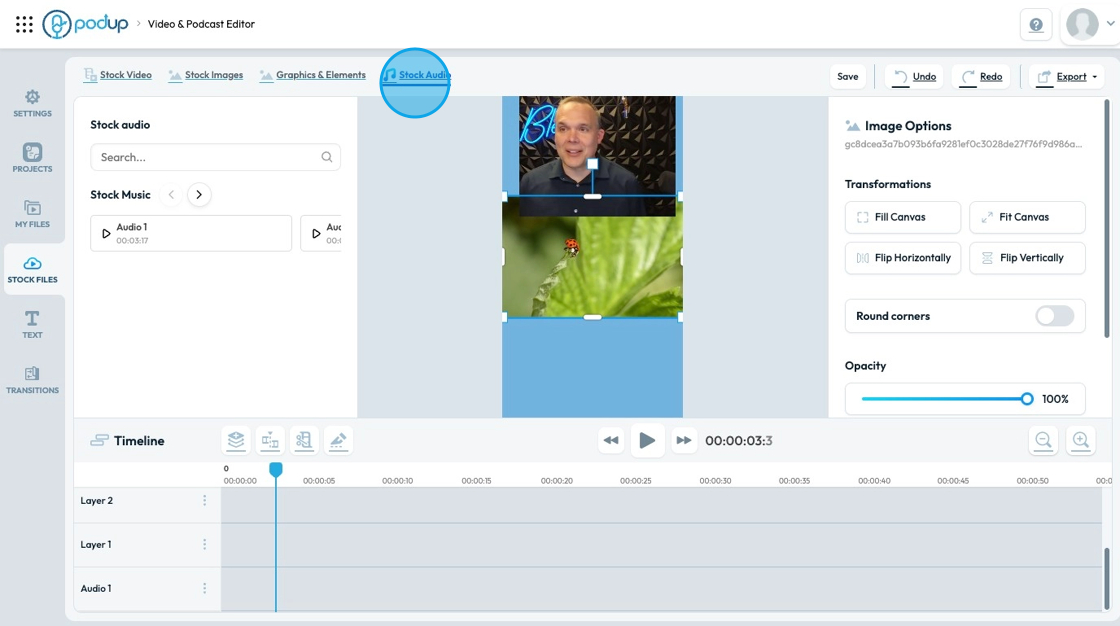Open Layer 2 options menu

click(204, 500)
